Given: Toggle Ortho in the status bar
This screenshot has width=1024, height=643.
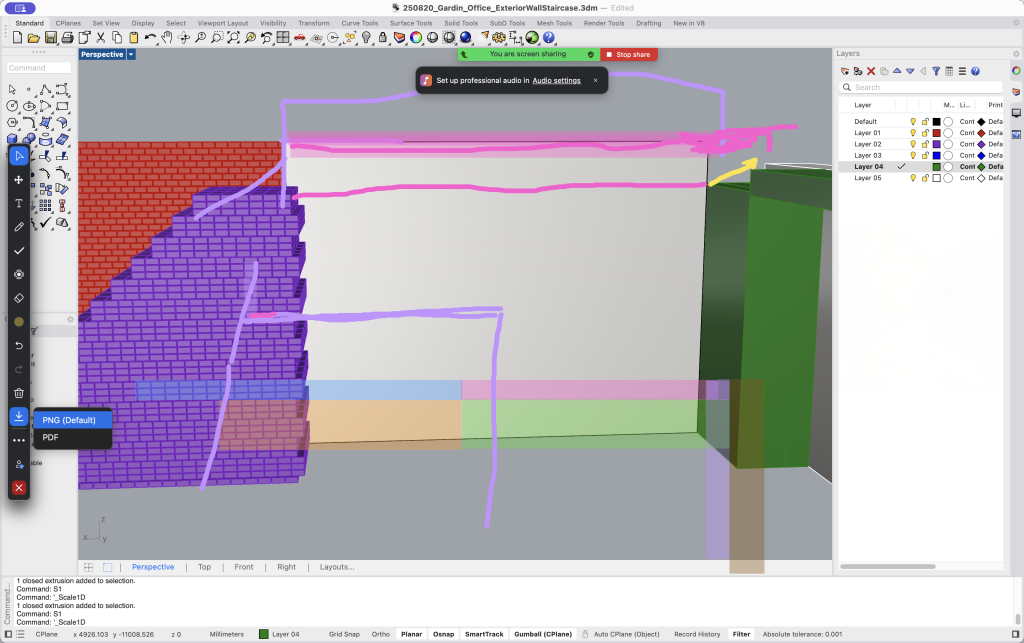Looking at the screenshot, I should point(381,634).
